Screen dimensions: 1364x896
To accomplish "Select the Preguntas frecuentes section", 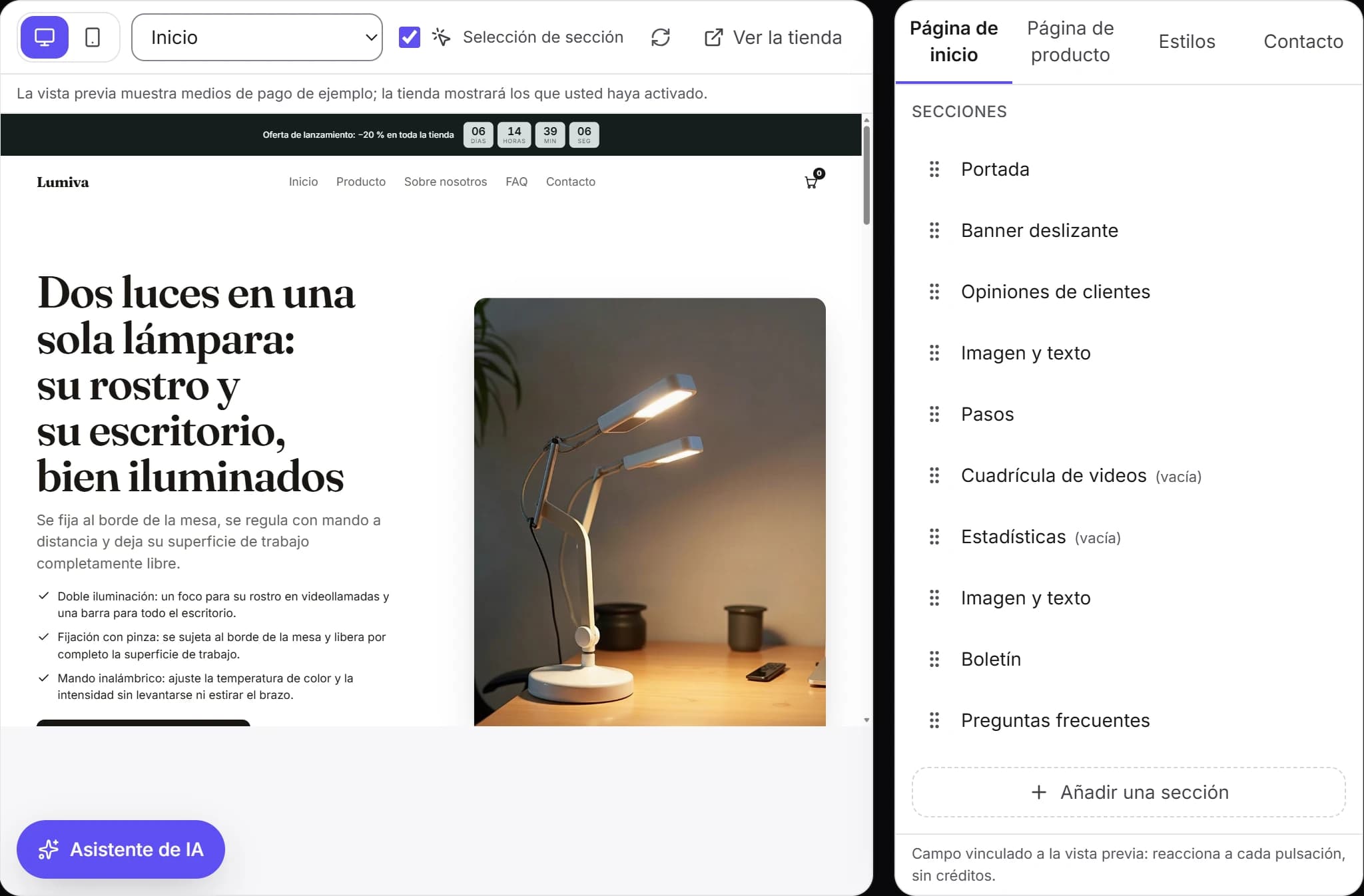I will [x=1129, y=720].
